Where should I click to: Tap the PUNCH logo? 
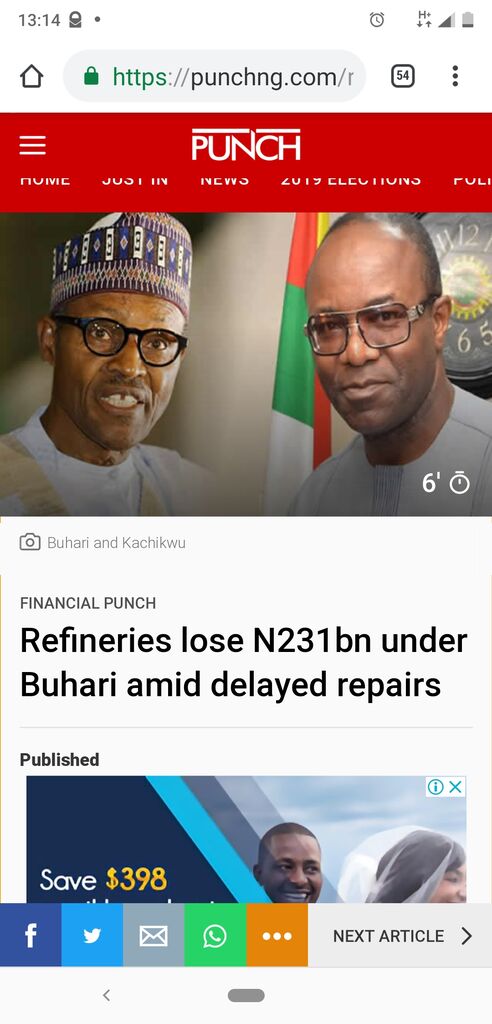[246, 144]
